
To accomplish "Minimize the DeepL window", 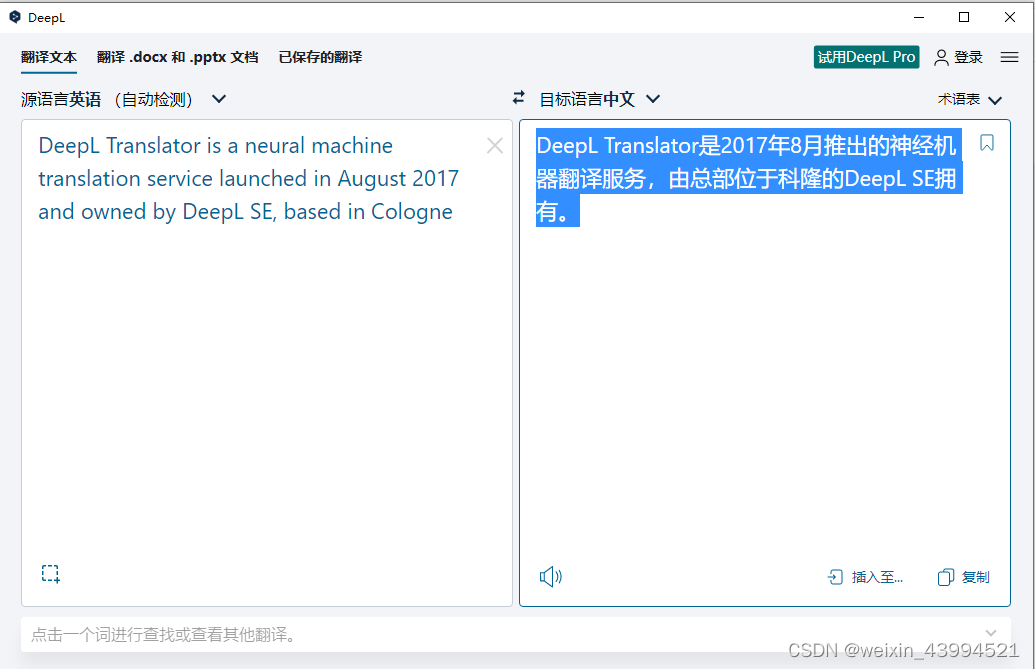I will [918, 17].
